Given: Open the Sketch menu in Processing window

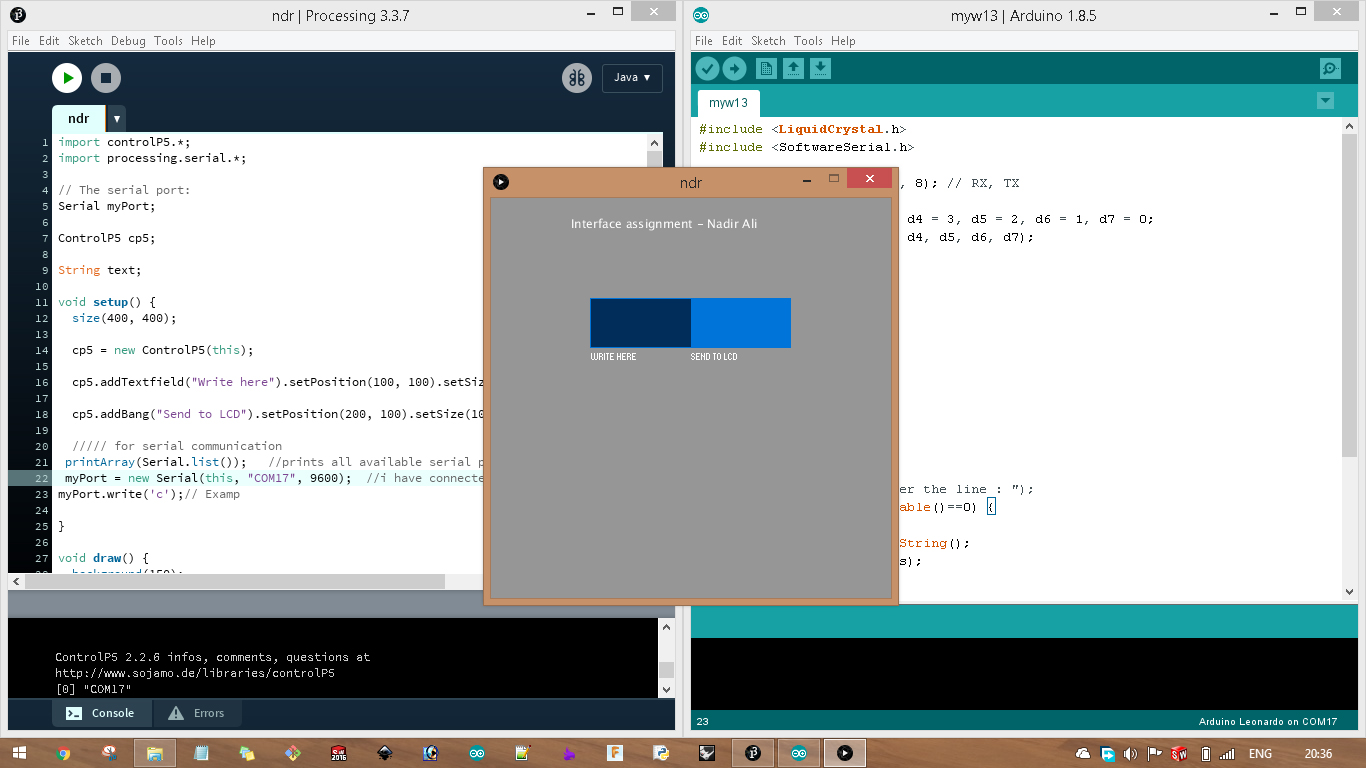Looking at the screenshot, I should click(85, 41).
